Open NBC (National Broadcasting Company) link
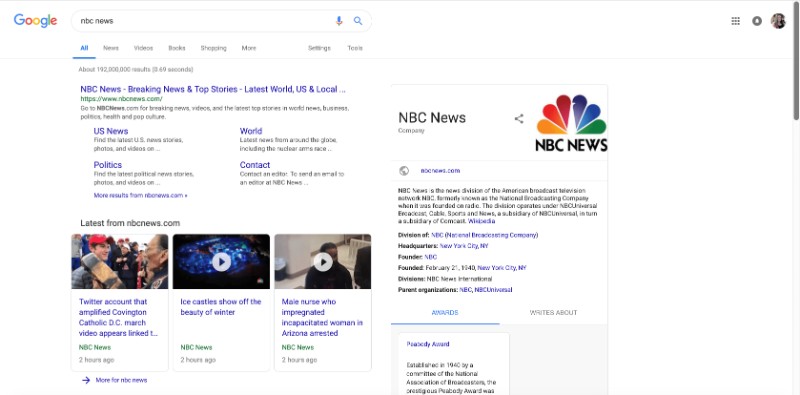The image size is (800, 395). tap(485, 235)
